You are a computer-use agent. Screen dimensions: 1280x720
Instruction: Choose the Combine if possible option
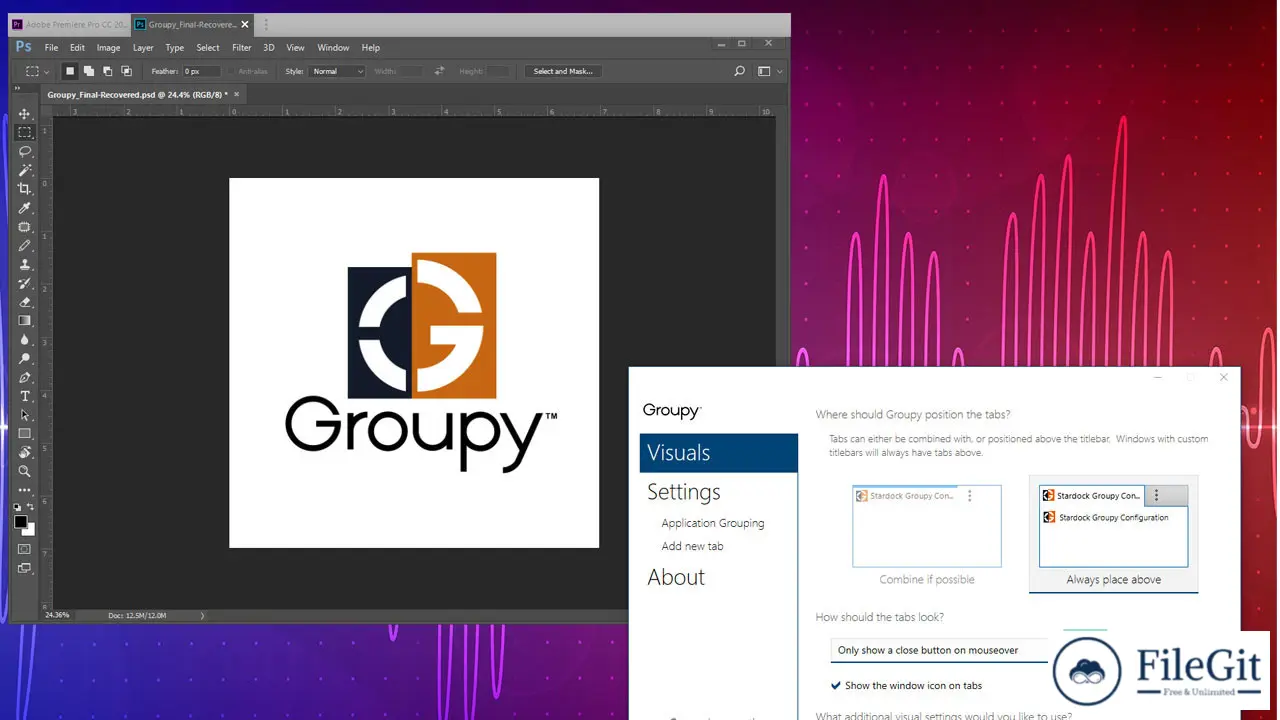926,536
